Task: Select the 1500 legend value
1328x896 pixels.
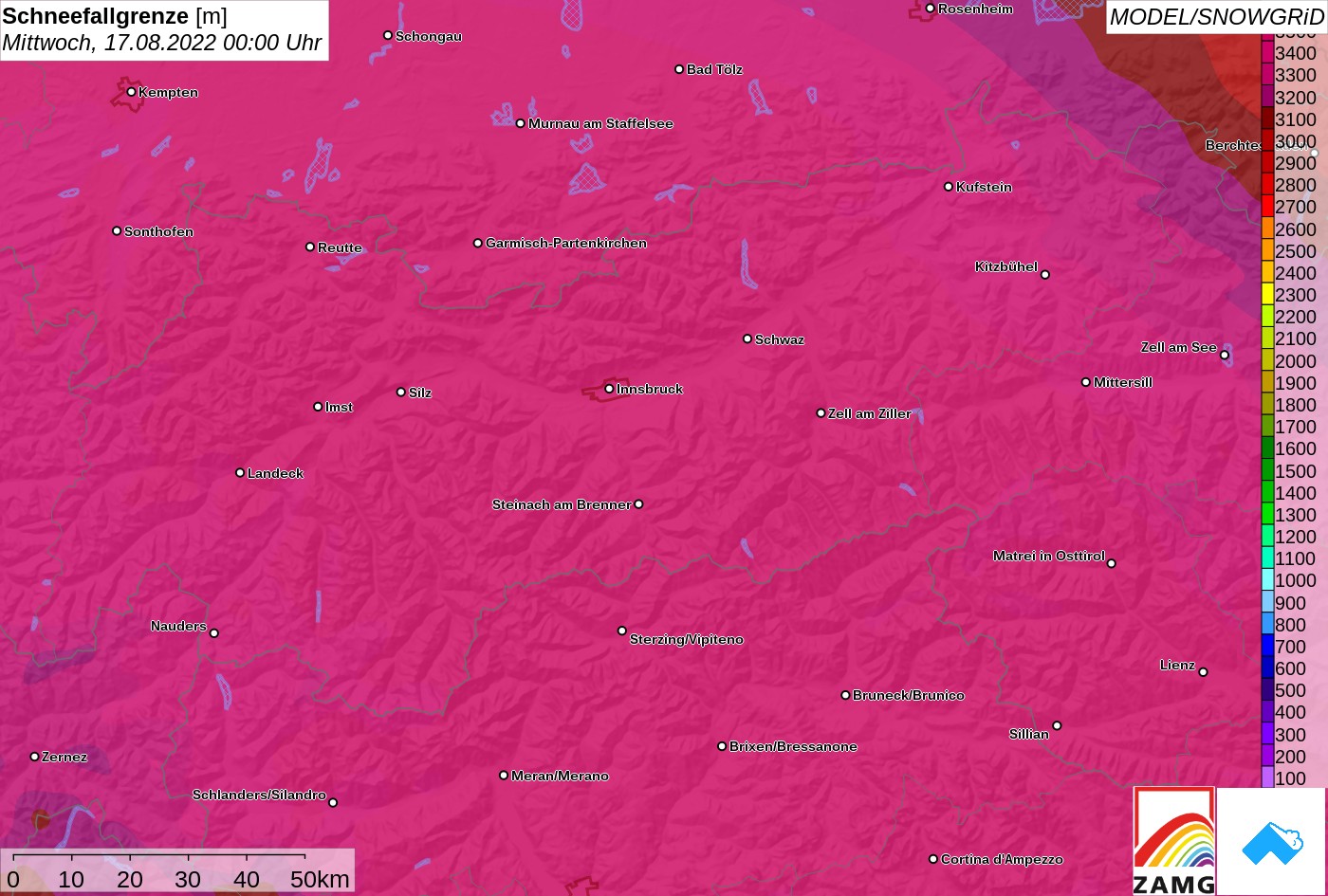Action: (x=1295, y=470)
